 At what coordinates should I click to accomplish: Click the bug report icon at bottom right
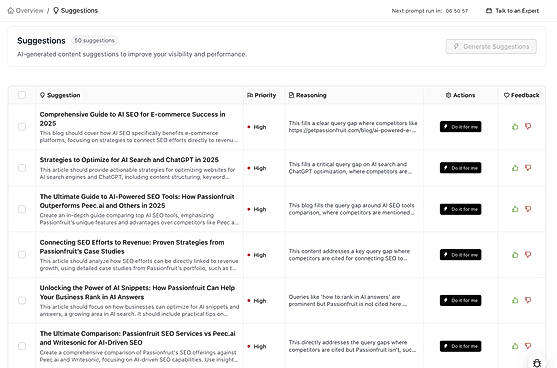537,363
